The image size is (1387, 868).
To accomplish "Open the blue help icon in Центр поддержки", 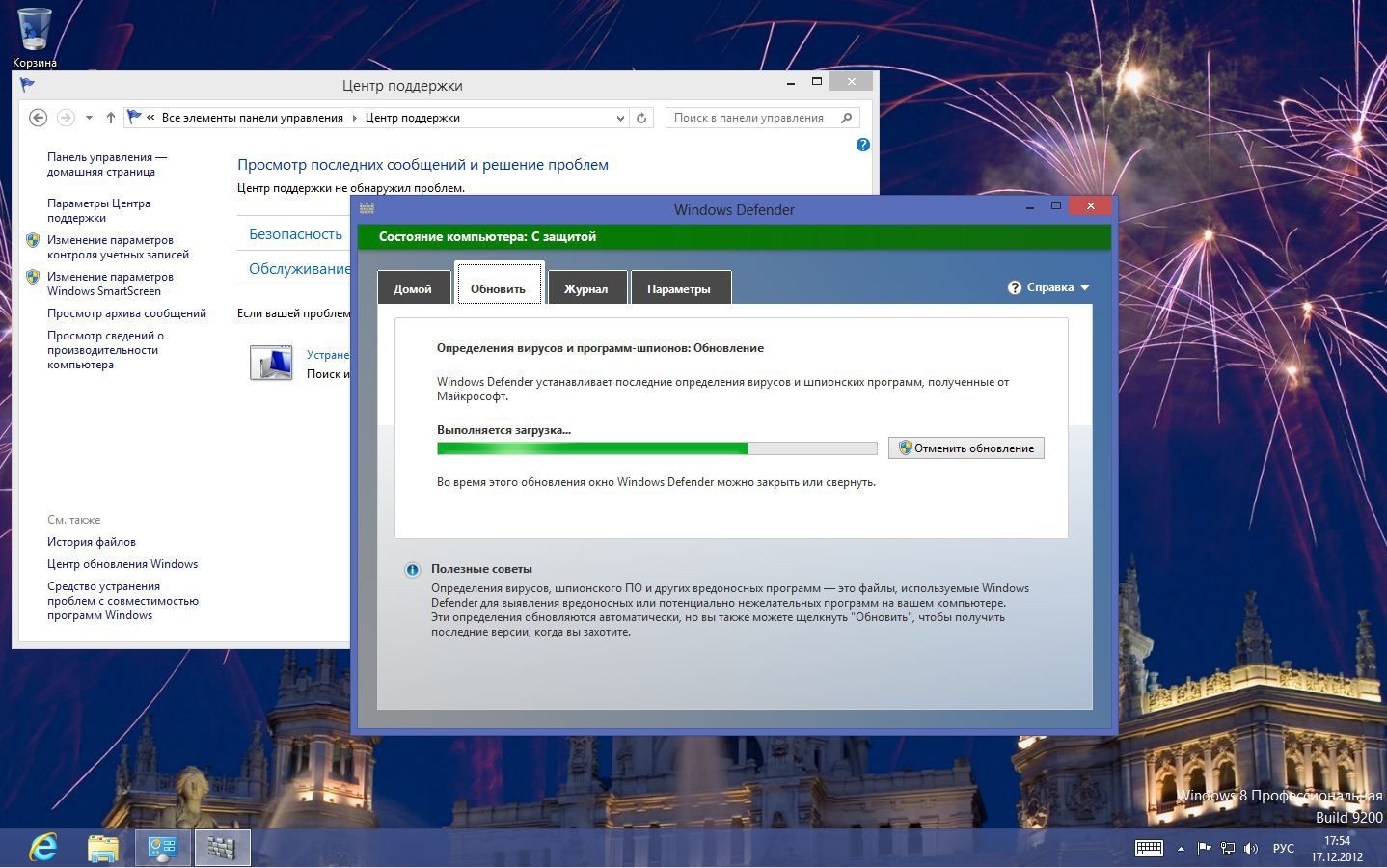I will pos(863,145).
